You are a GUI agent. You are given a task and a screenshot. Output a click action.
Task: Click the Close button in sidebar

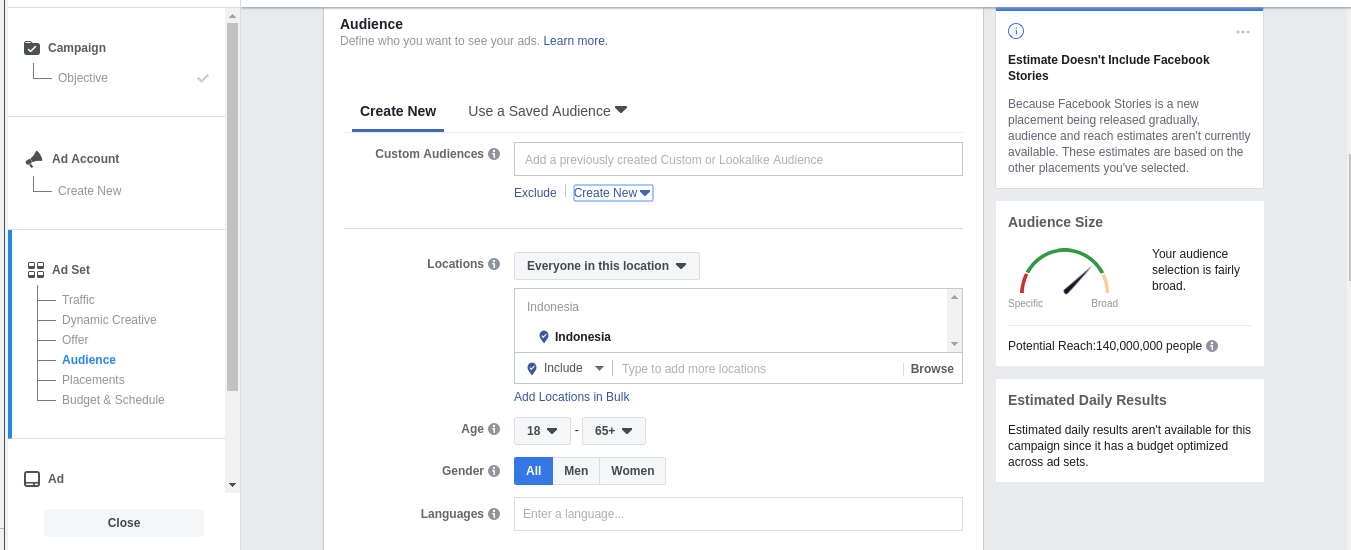[x=124, y=523]
